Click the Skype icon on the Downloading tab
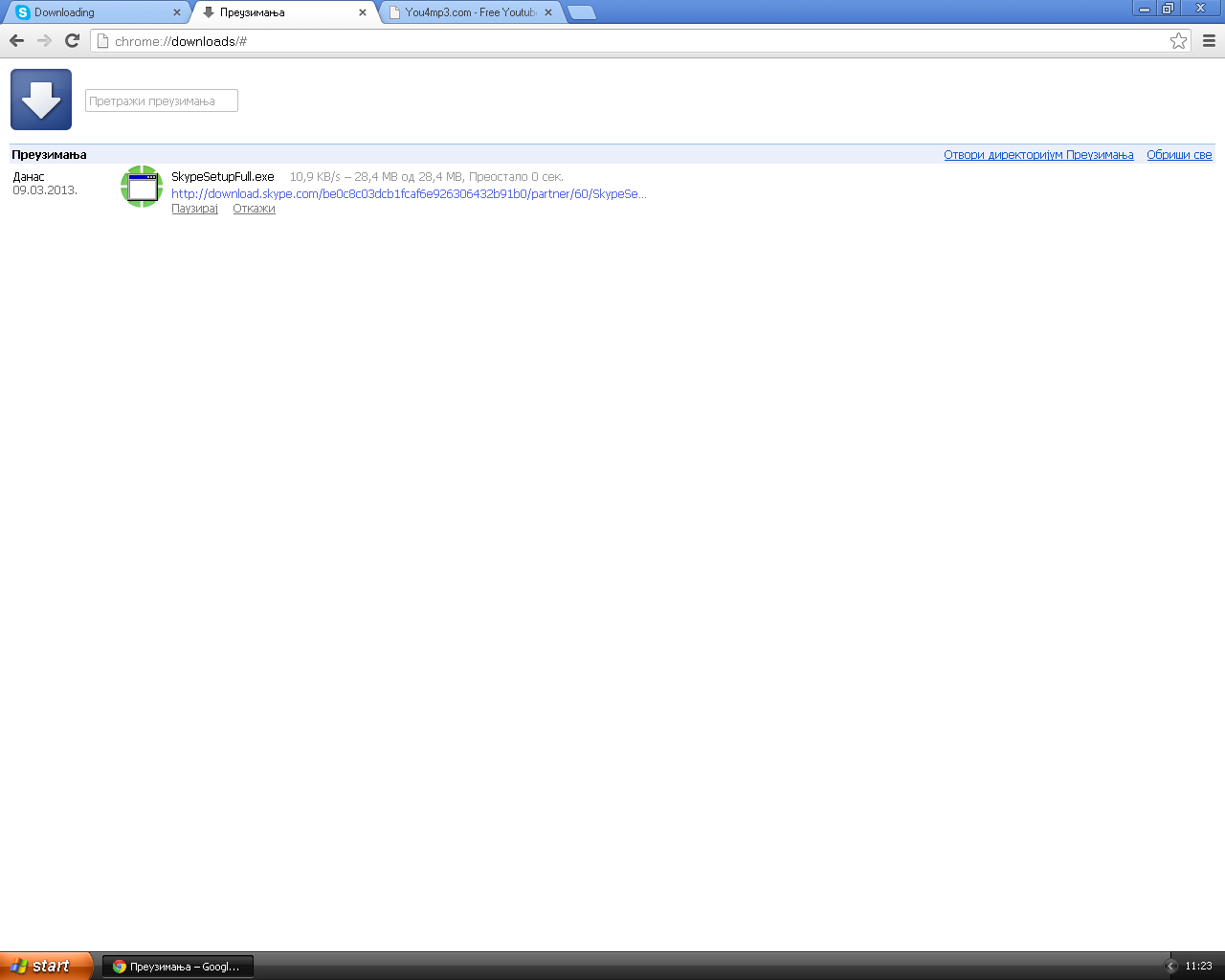 coord(23,12)
